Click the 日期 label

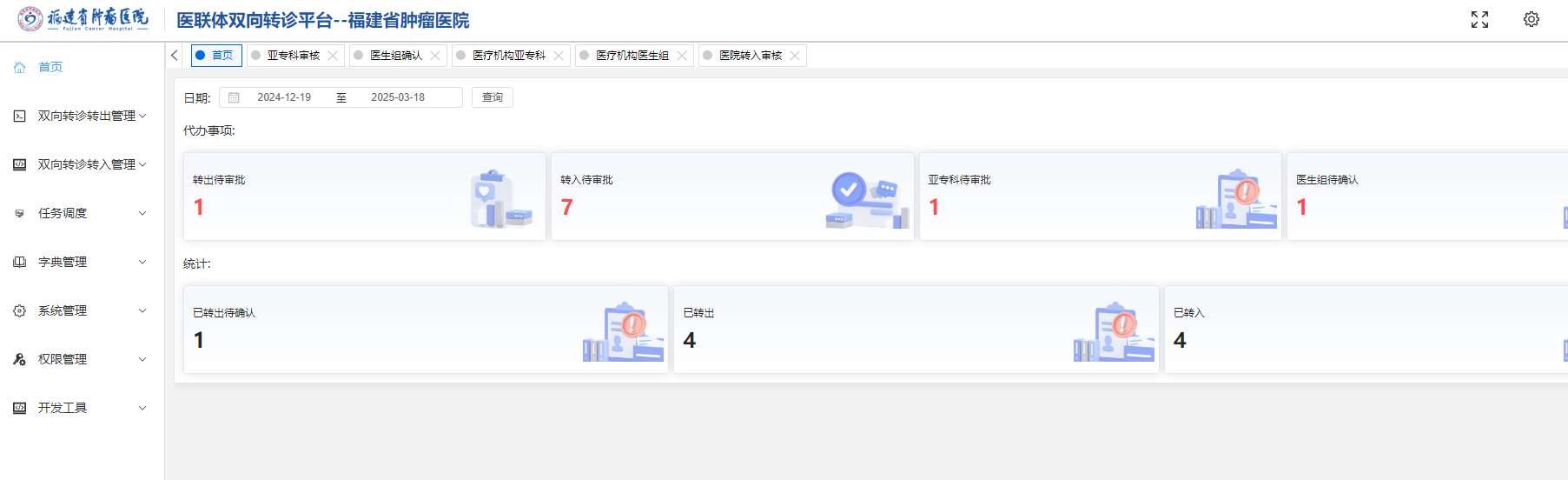tap(197, 98)
